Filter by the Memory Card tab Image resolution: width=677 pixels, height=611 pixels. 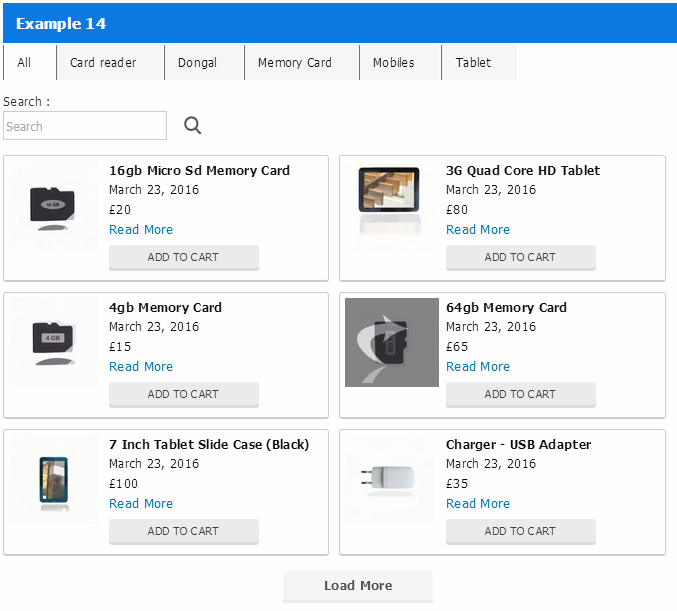point(302,63)
